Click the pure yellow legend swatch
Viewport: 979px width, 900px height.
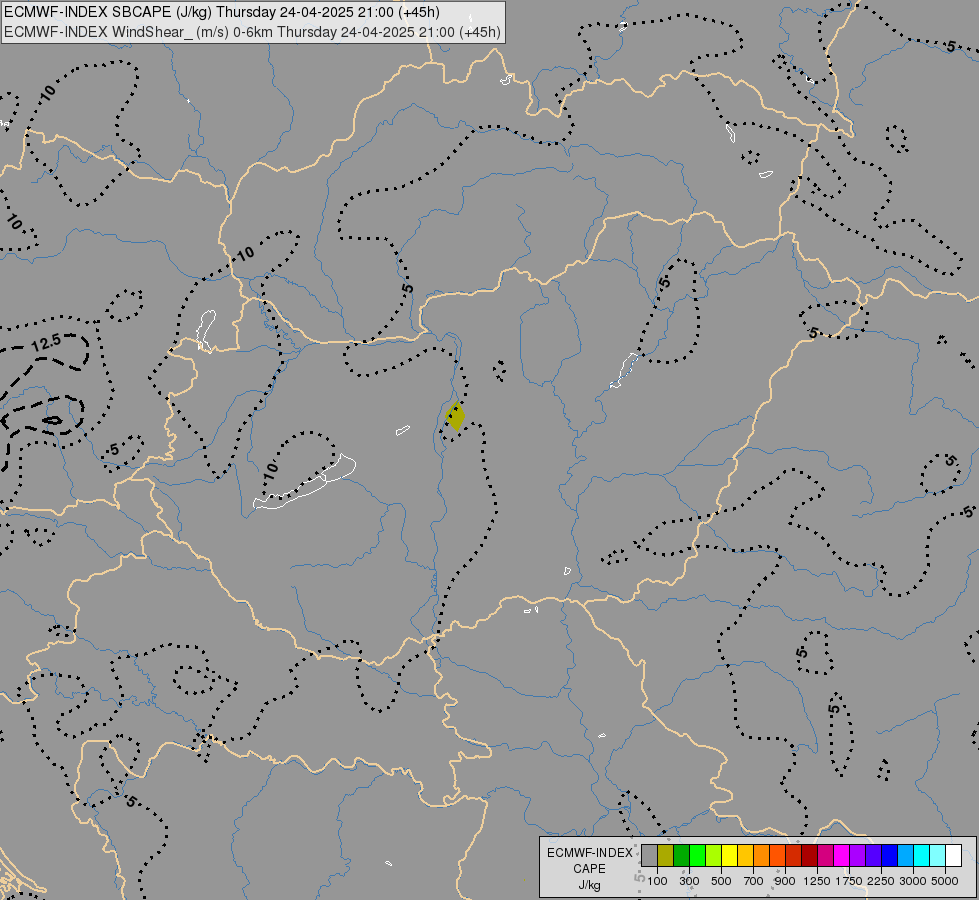tap(729, 856)
